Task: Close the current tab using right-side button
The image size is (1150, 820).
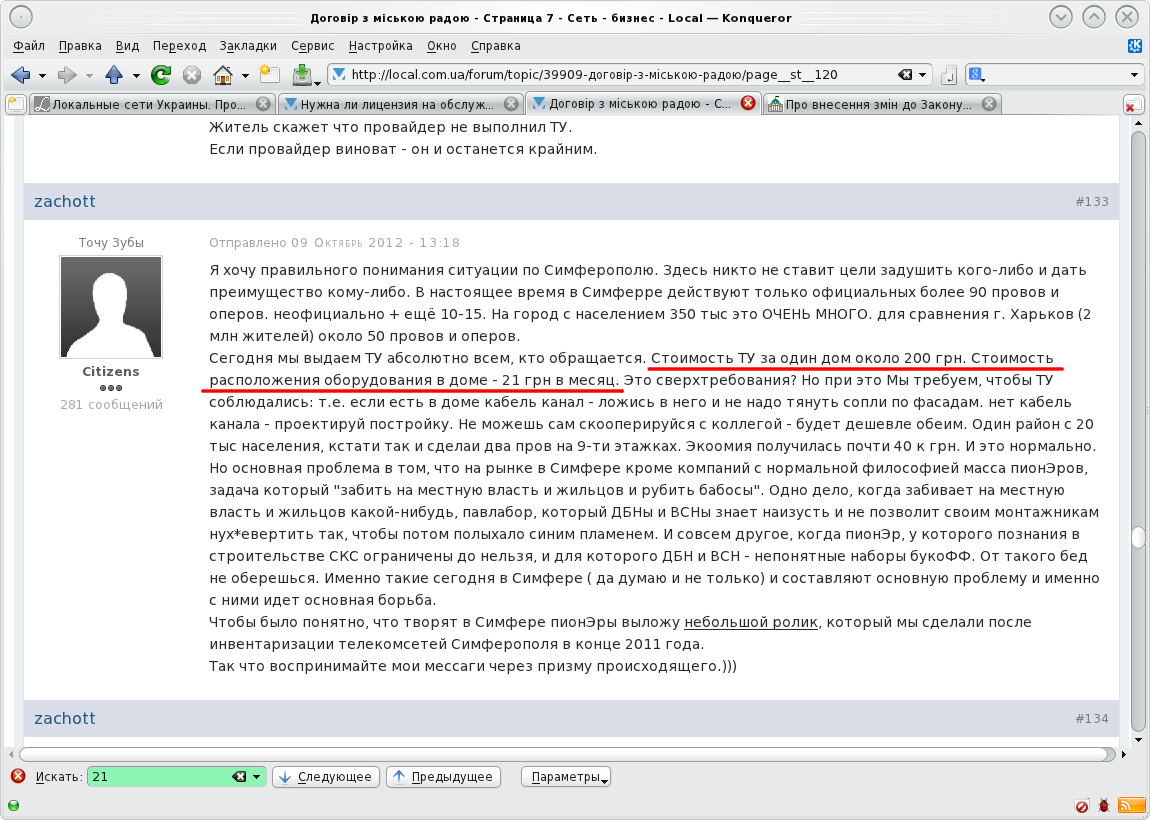Action: point(1132,104)
